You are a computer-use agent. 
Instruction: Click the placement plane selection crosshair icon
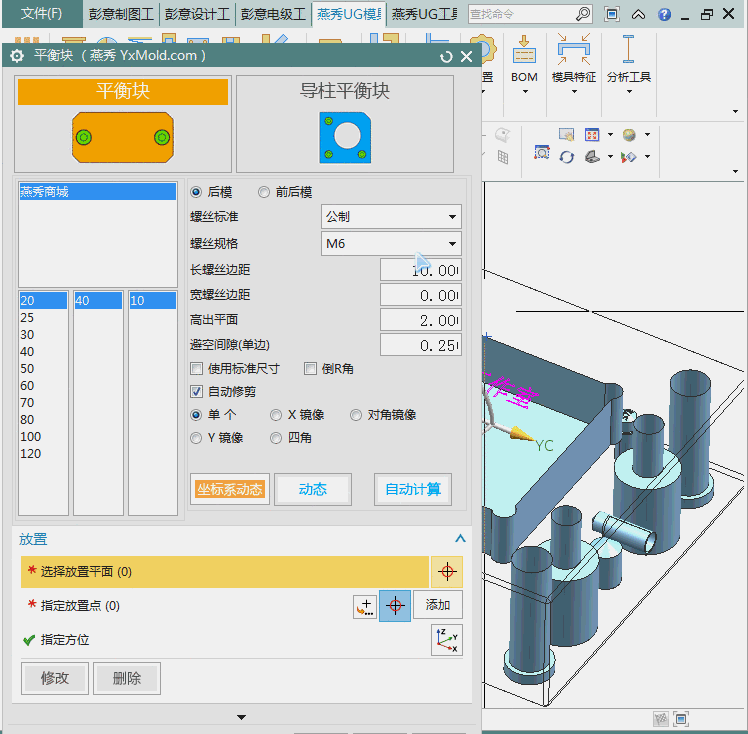click(447, 572)
